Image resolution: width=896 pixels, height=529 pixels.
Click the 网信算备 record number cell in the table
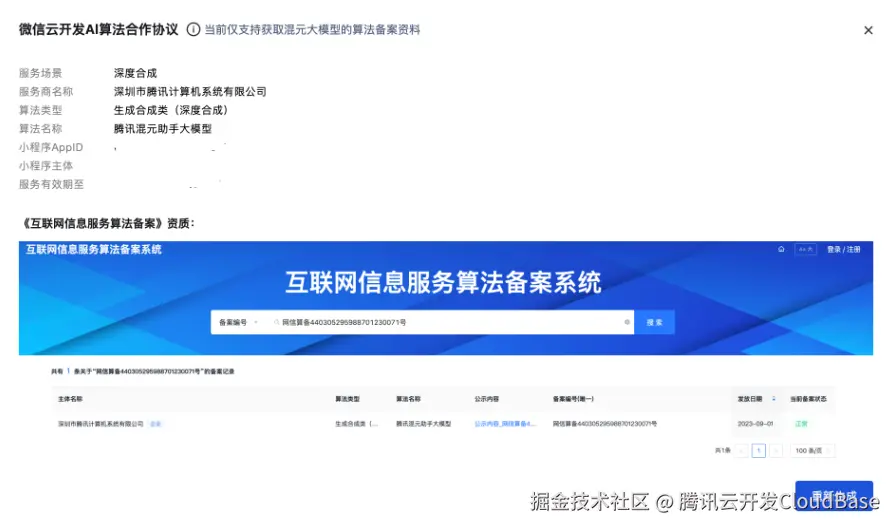(x=605, y=424)
